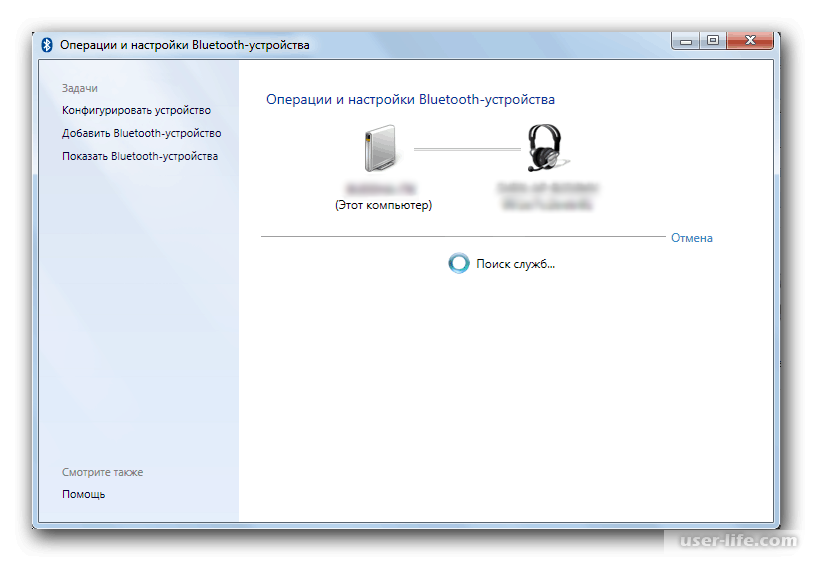This screenshot has width=813, height=561.
Task: Close the Bluetooth settings window
Action: 751,41
